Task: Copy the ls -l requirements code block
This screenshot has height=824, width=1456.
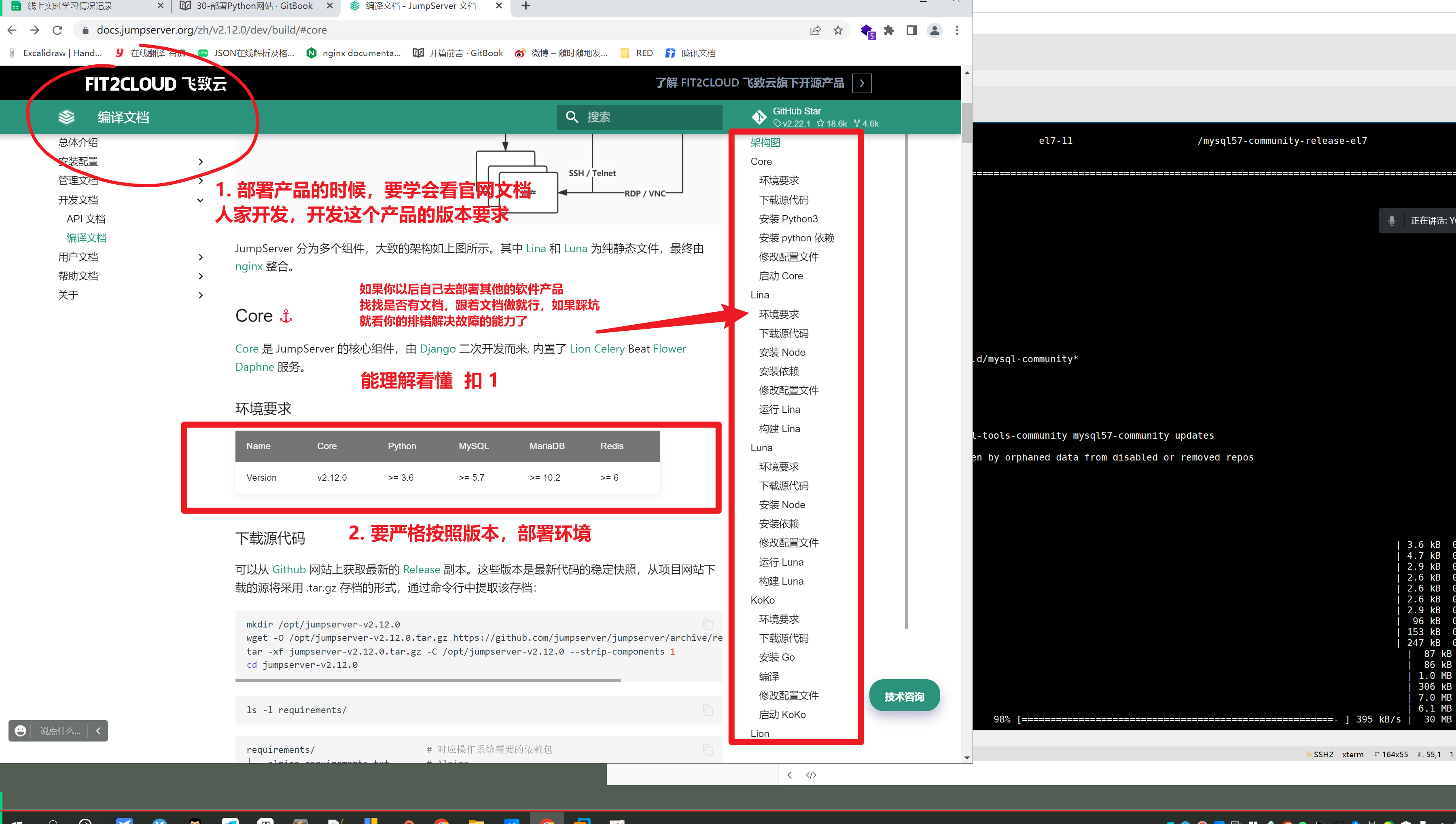Action: pos(708,710)
